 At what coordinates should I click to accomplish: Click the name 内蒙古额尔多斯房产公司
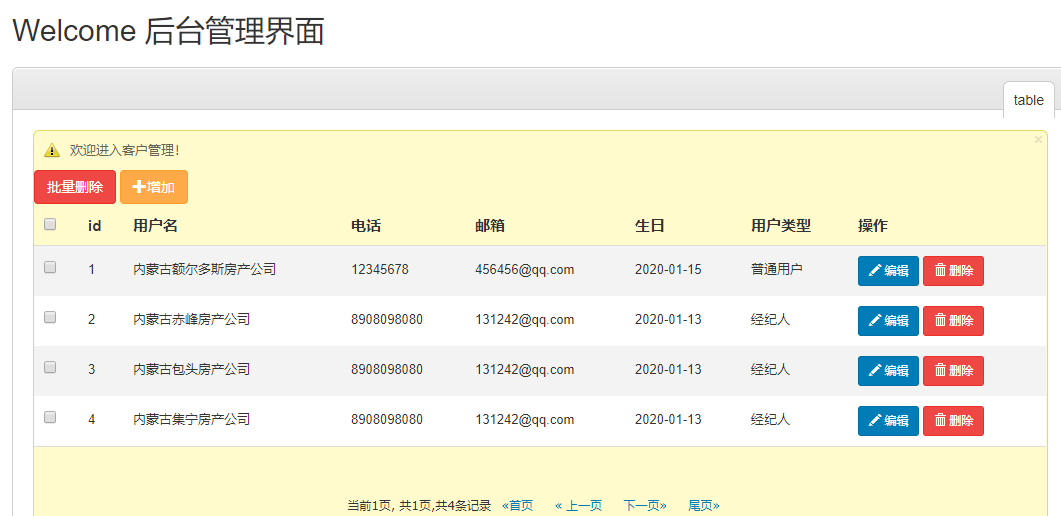[x=204, y=269]
